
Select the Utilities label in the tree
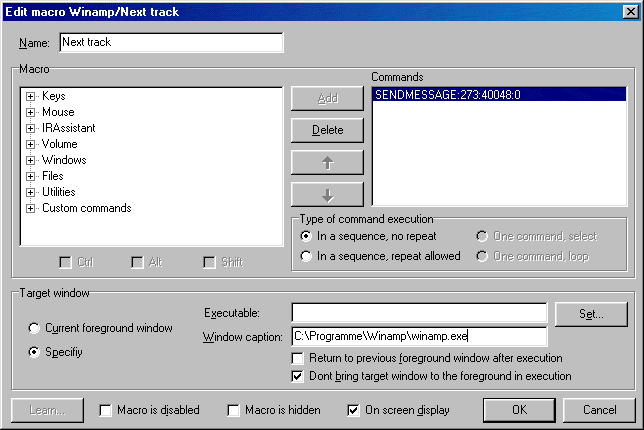point(59,192)
